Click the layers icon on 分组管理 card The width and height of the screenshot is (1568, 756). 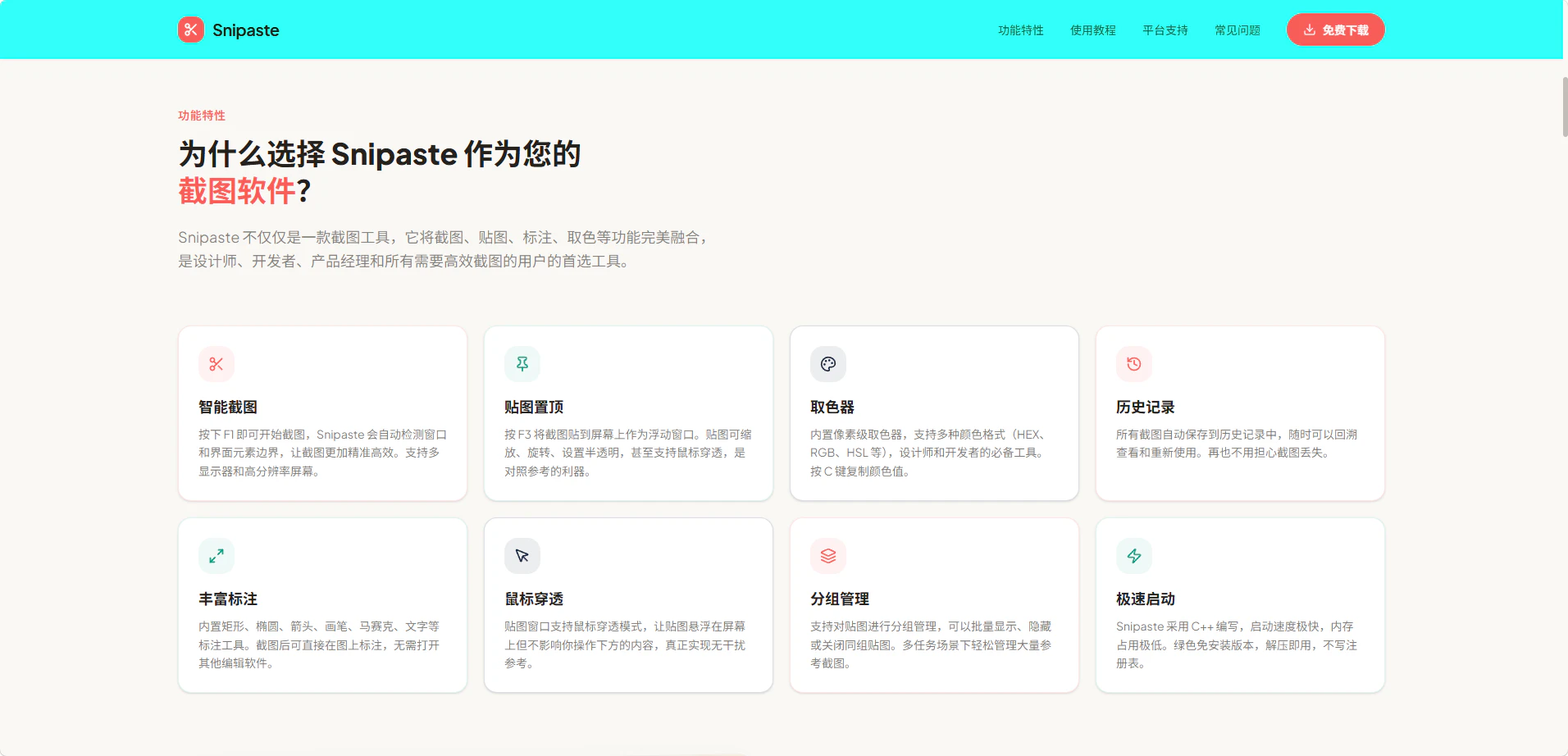[x=828, y=556]
